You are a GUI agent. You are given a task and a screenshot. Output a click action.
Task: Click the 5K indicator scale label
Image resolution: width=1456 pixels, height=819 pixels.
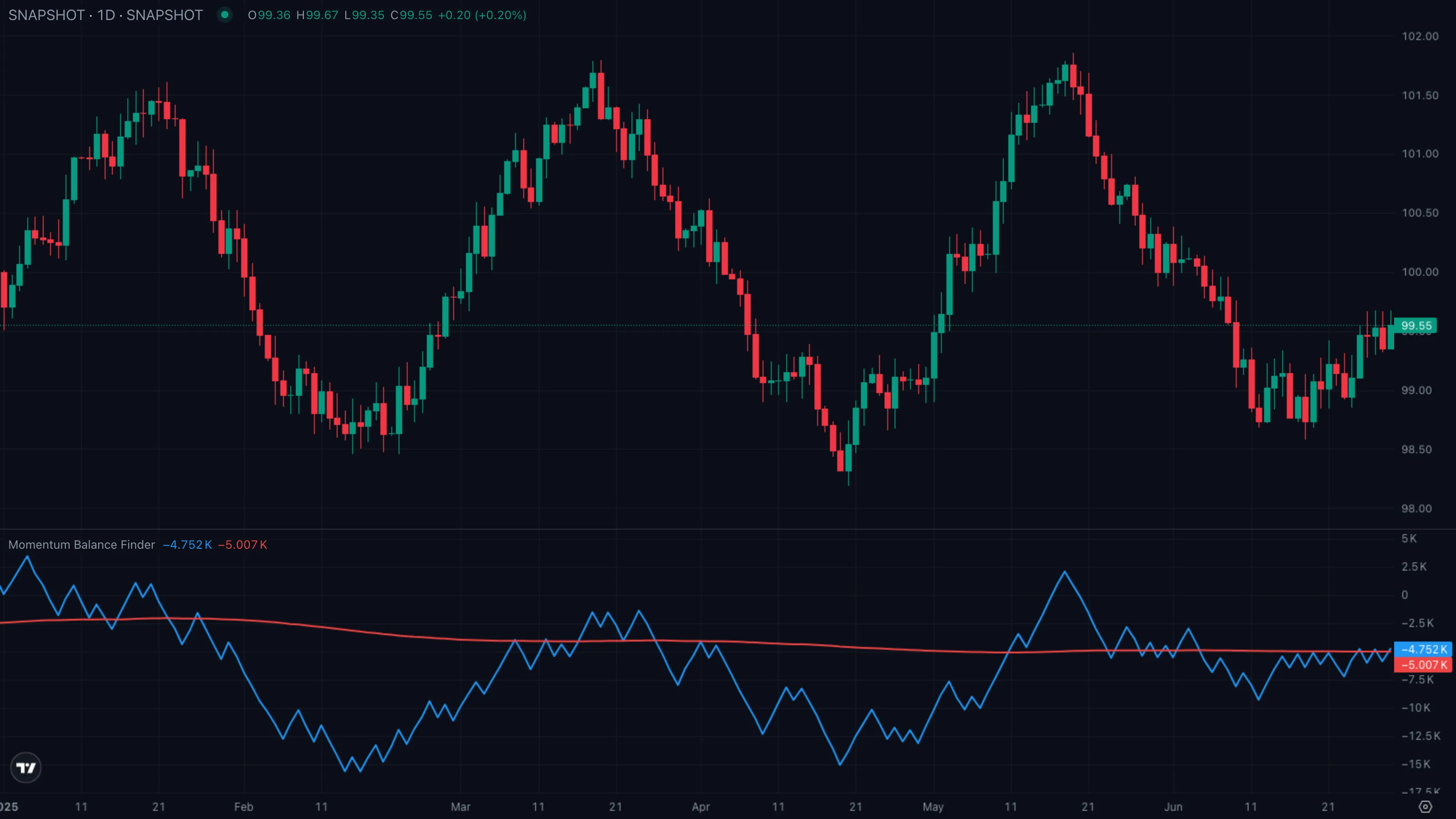1409,538
